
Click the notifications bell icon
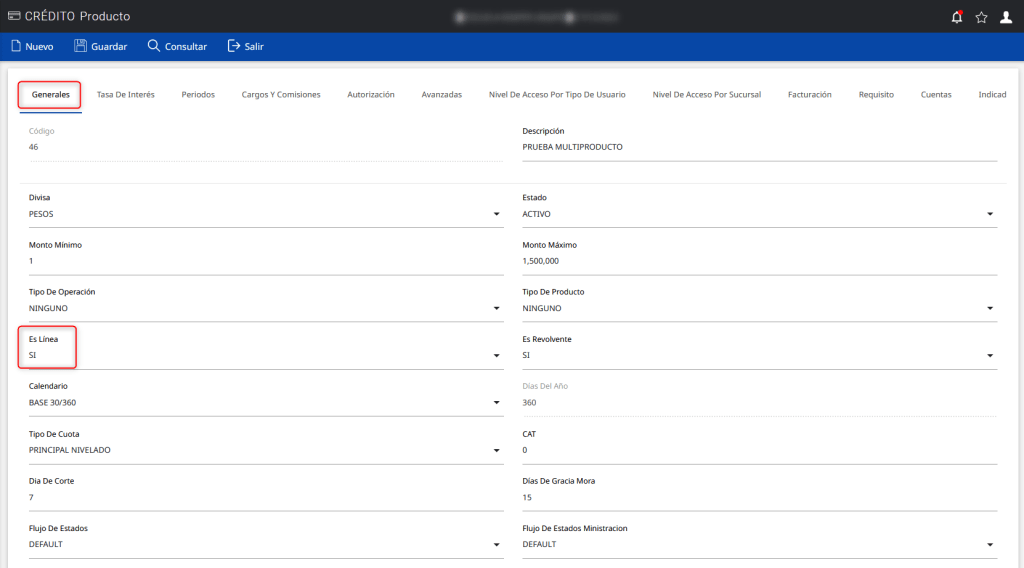956,17
